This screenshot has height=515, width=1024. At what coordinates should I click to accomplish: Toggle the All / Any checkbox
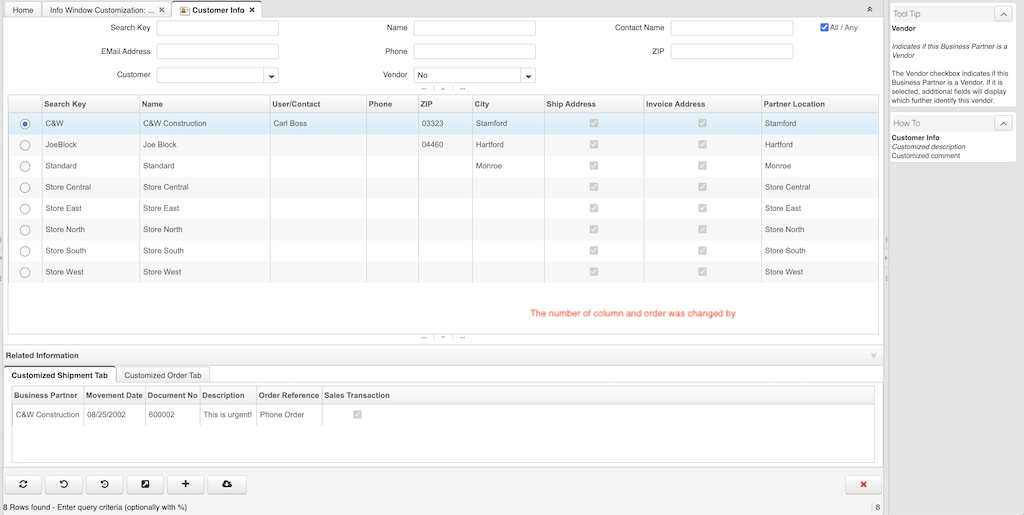coord(824,27)
